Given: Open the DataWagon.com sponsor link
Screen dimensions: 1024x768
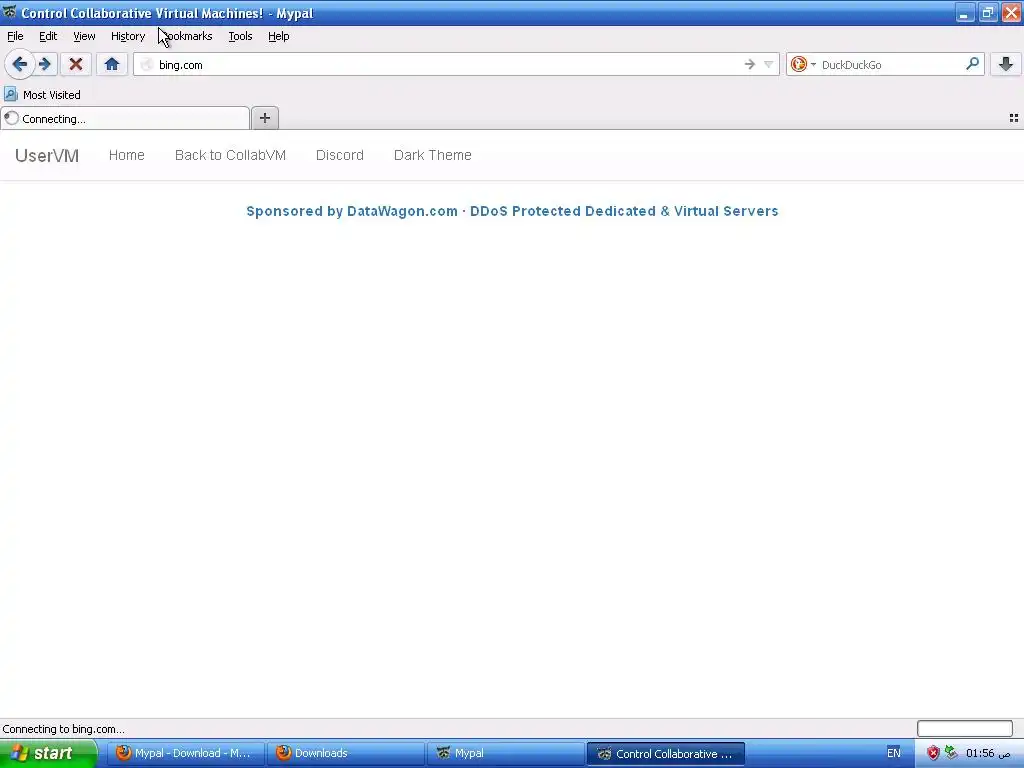Looking at the screenshot, I should [x=512, y=211].
